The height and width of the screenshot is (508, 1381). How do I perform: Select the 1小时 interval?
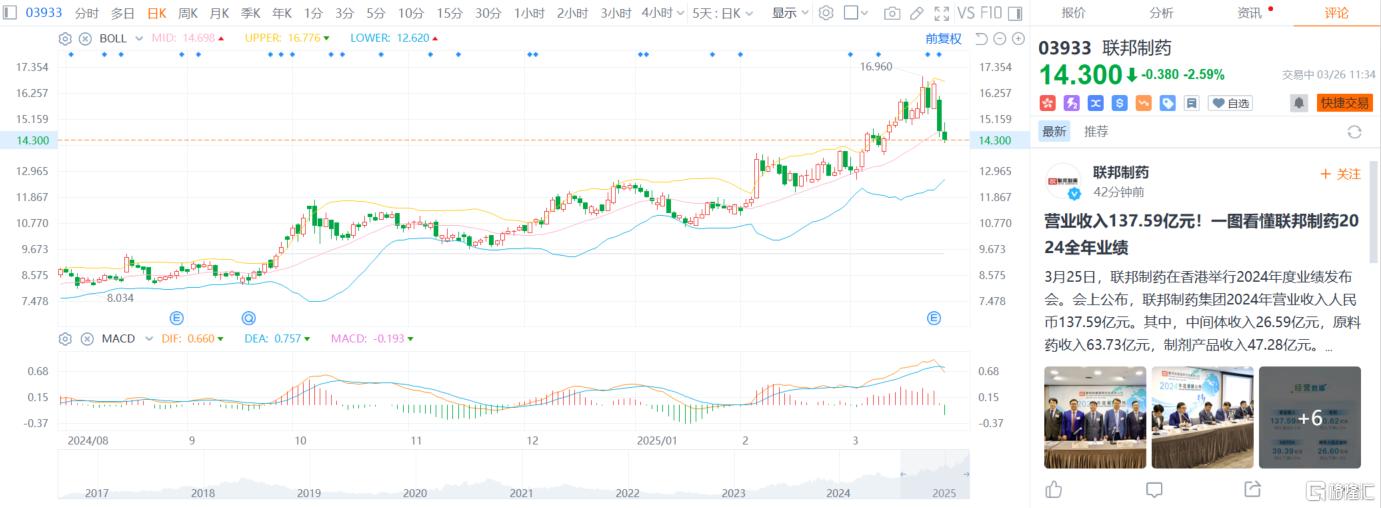[x=530, y=13]
